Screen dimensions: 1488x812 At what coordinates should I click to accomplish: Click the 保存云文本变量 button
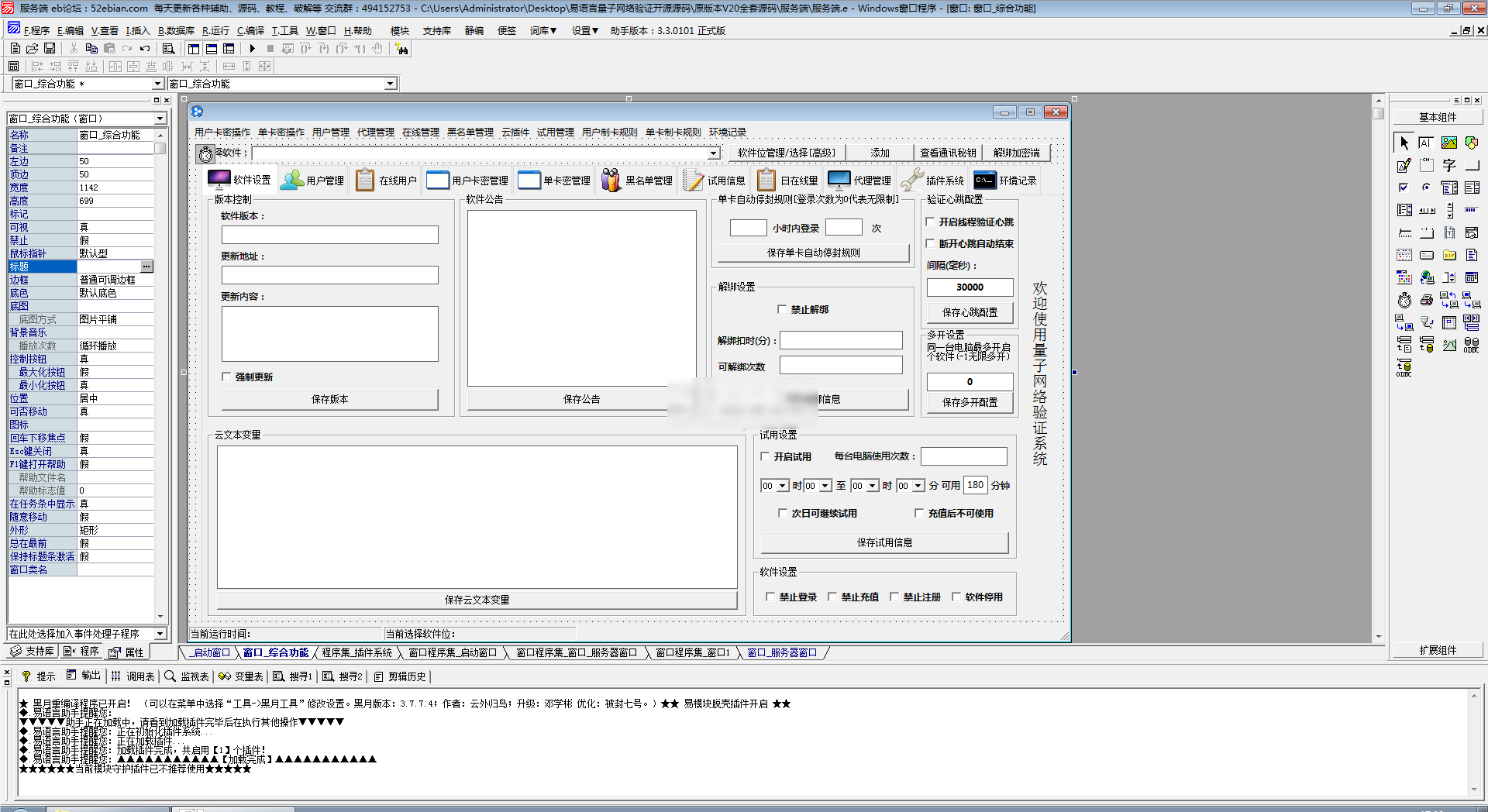(477, 600)
